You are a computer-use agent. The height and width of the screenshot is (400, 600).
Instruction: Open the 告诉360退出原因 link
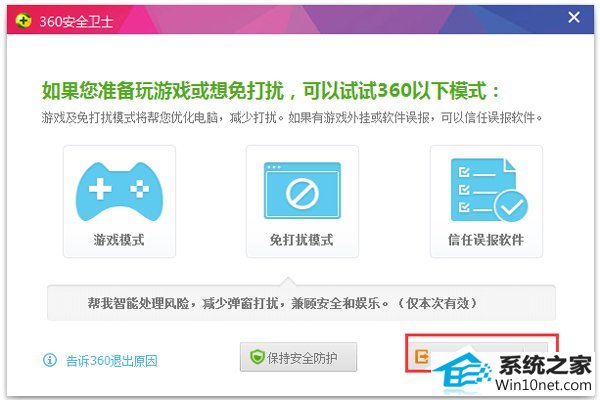(x=112, y=361)
